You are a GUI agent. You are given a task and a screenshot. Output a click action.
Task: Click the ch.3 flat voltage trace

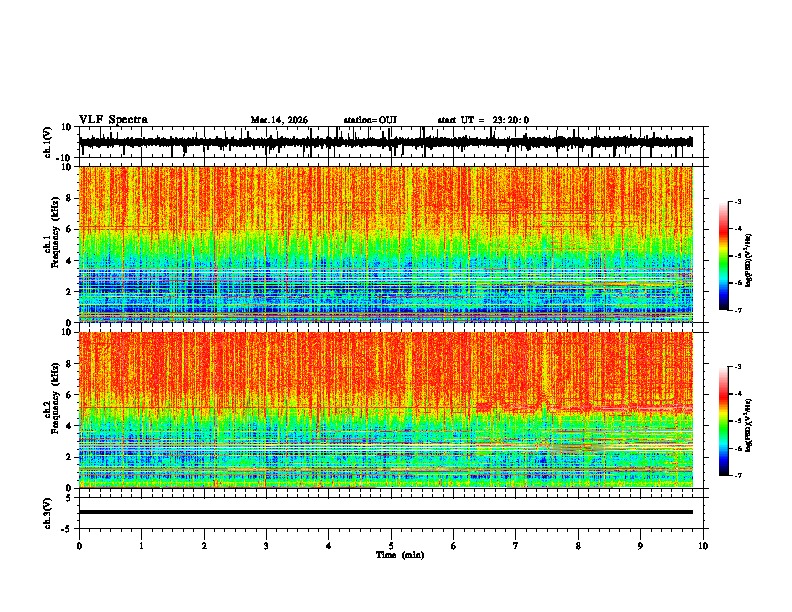click(x=386, y=512)
